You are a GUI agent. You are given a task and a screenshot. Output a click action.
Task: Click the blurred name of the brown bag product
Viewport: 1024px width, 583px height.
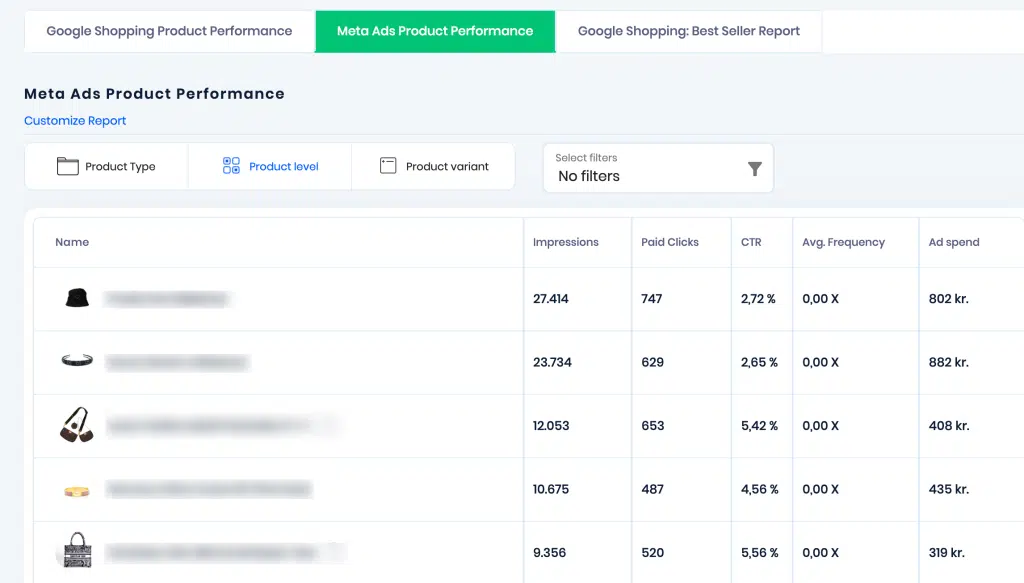(x=222, y=426)
